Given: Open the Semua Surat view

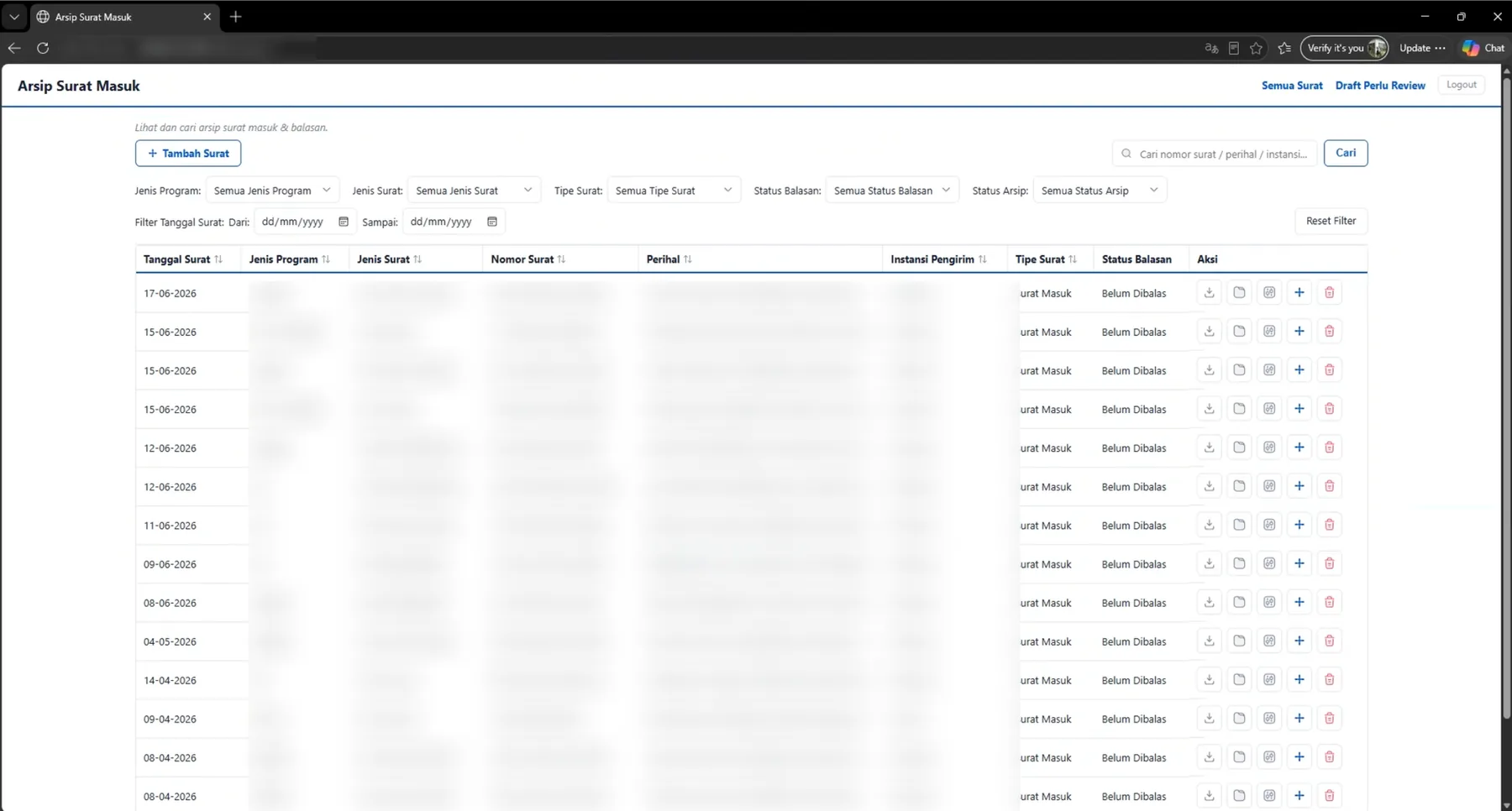Looking at the screenshot, I should pos(1292,86).
